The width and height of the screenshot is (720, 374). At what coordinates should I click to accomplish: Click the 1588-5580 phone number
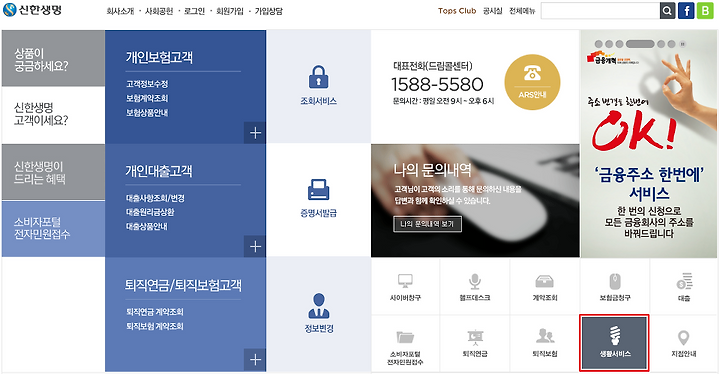click(x=437, y=85)
